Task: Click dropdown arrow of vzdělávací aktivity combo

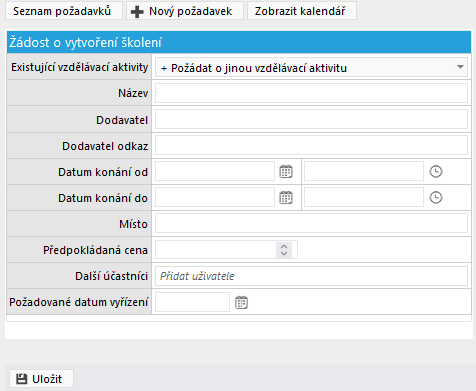Action: [x=460, y=67]
